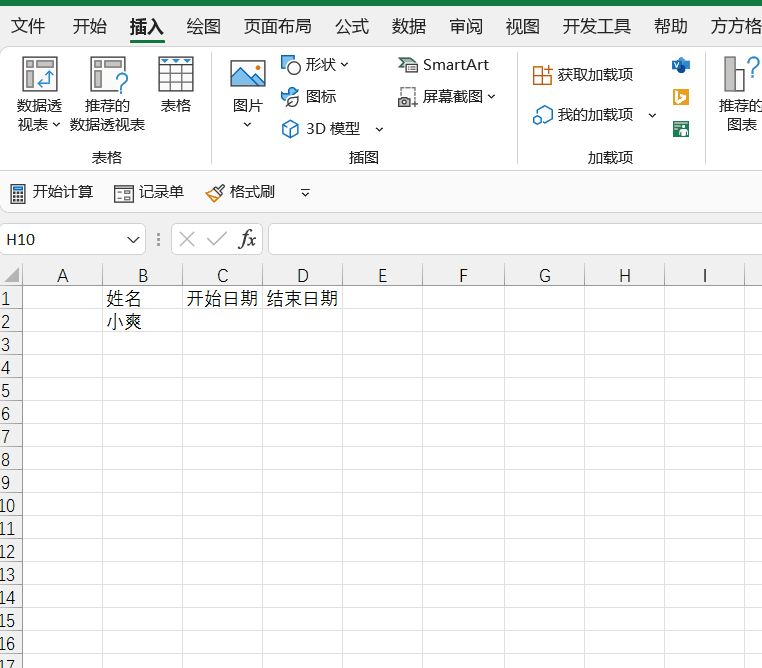
Task: Select column C header
Action: coord(223,275)
